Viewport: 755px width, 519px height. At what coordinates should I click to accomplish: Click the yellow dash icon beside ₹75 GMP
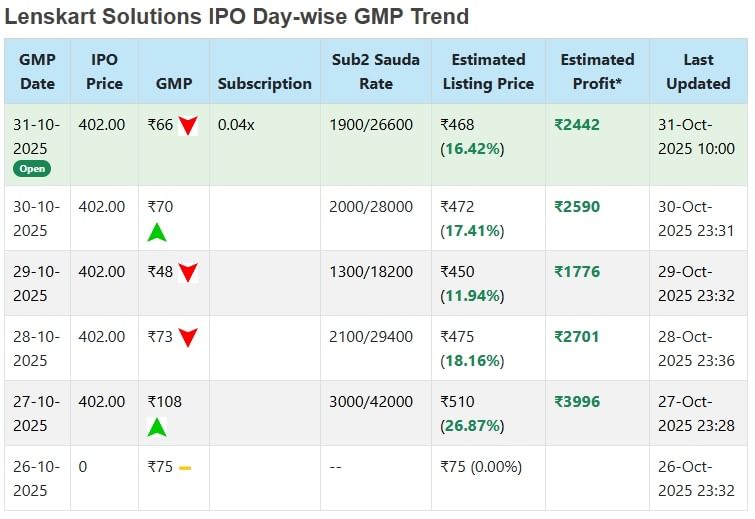pyautogui.click(x=185, y=468)
